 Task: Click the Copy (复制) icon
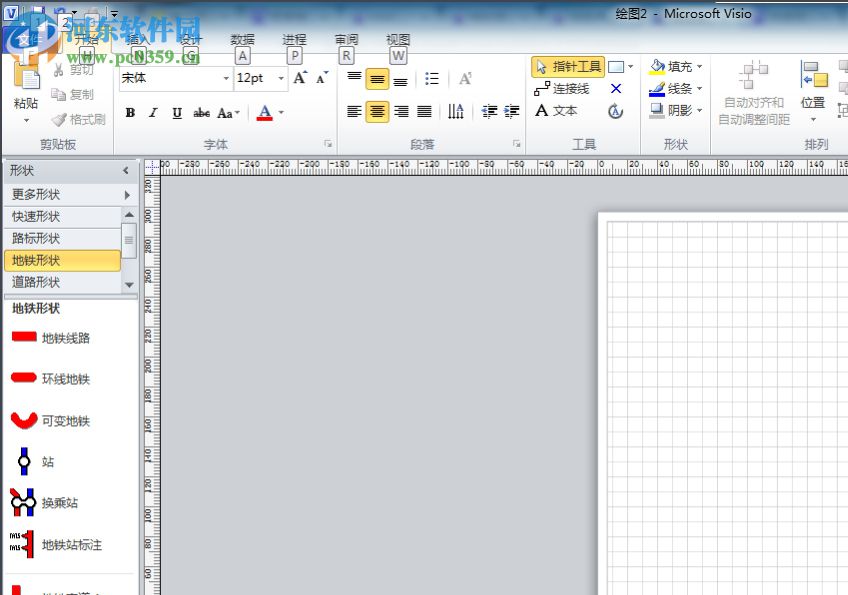click(58, 94)
